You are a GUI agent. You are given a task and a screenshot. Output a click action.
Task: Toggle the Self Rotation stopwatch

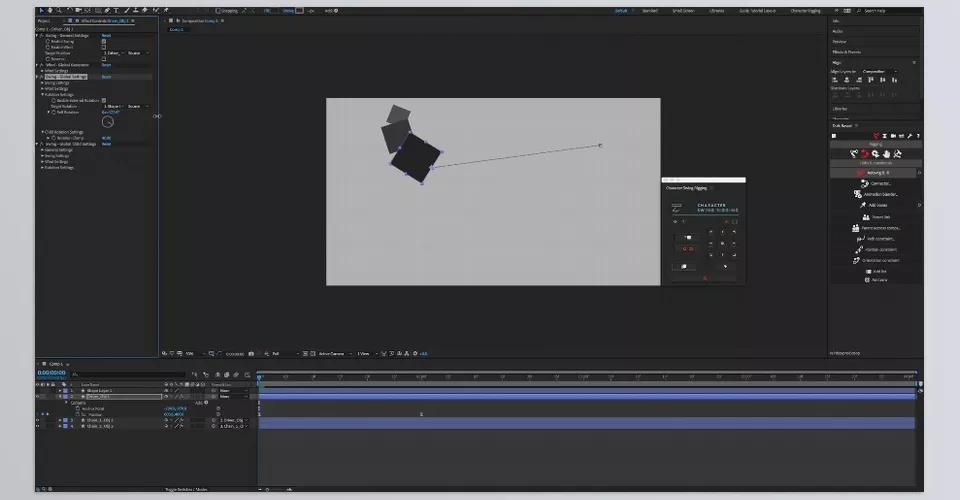54,113
